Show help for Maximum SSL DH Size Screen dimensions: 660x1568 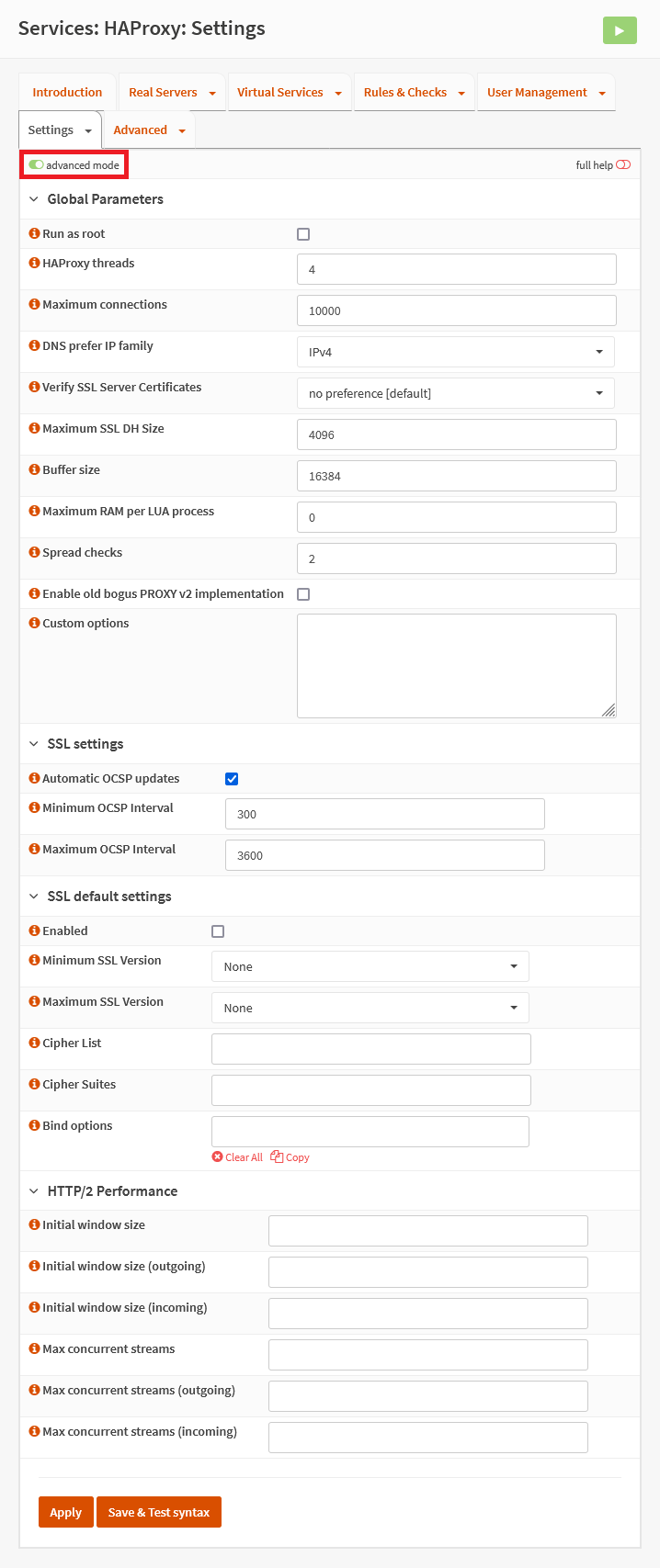click(35, 429)
